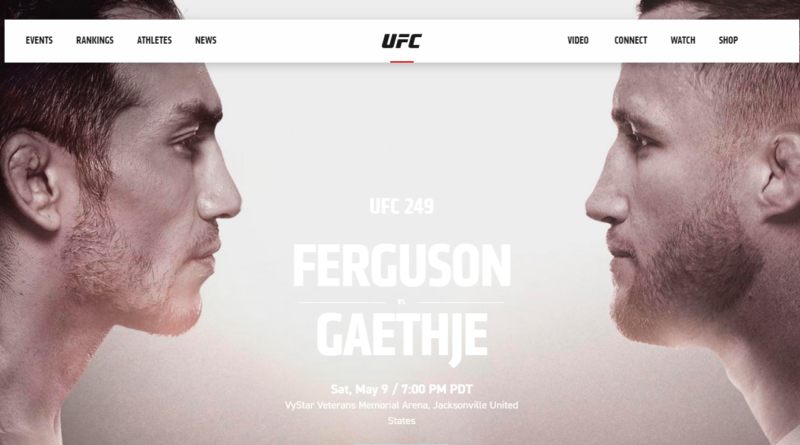The height and width of the screenshot is (445, 800).
Task: Click the UFC 249 event label
Action: (x=402, y=206)
